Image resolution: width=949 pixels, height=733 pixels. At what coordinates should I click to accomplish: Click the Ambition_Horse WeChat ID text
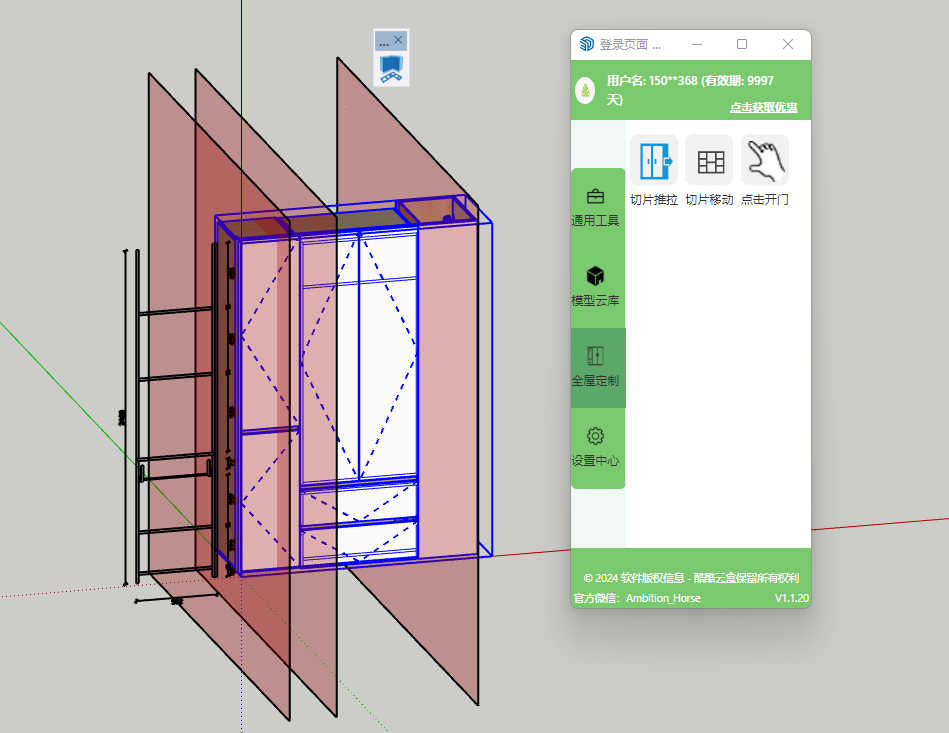coord(663,598)
